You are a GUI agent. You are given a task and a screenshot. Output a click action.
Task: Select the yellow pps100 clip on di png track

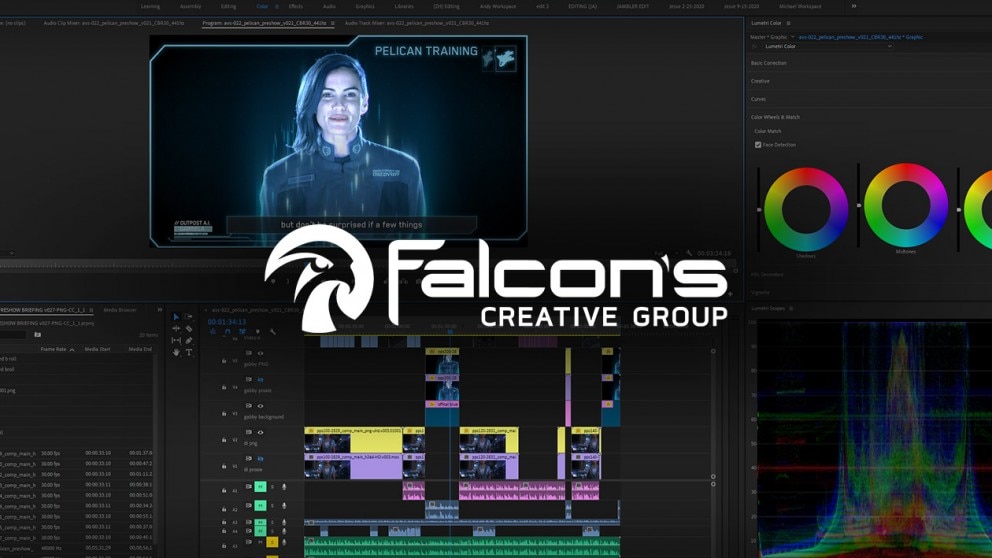(353, 440)
